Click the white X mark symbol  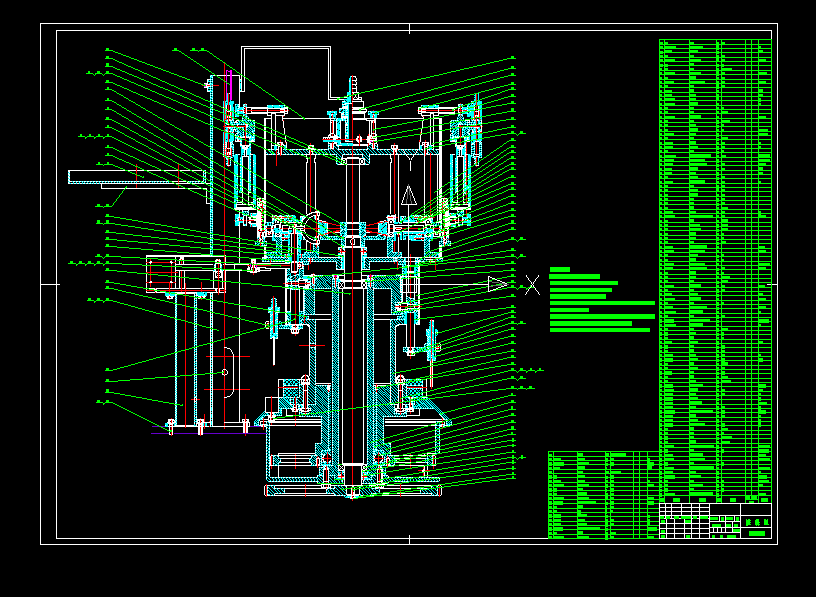(533, 284)
